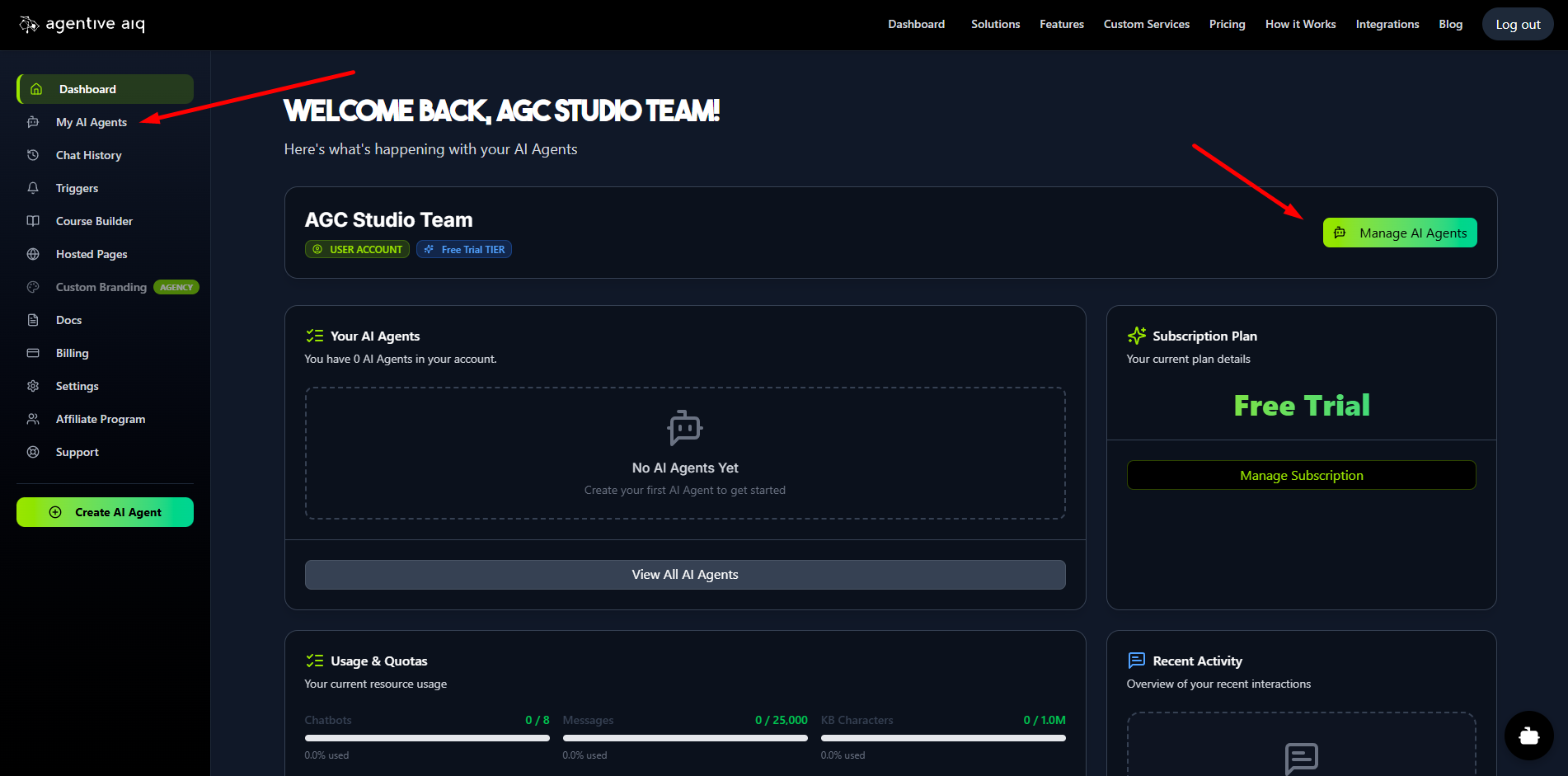Click the Billing card icon
This screenshot has width=1568, height=776.
pyautogui.click(x=33, y=353)
